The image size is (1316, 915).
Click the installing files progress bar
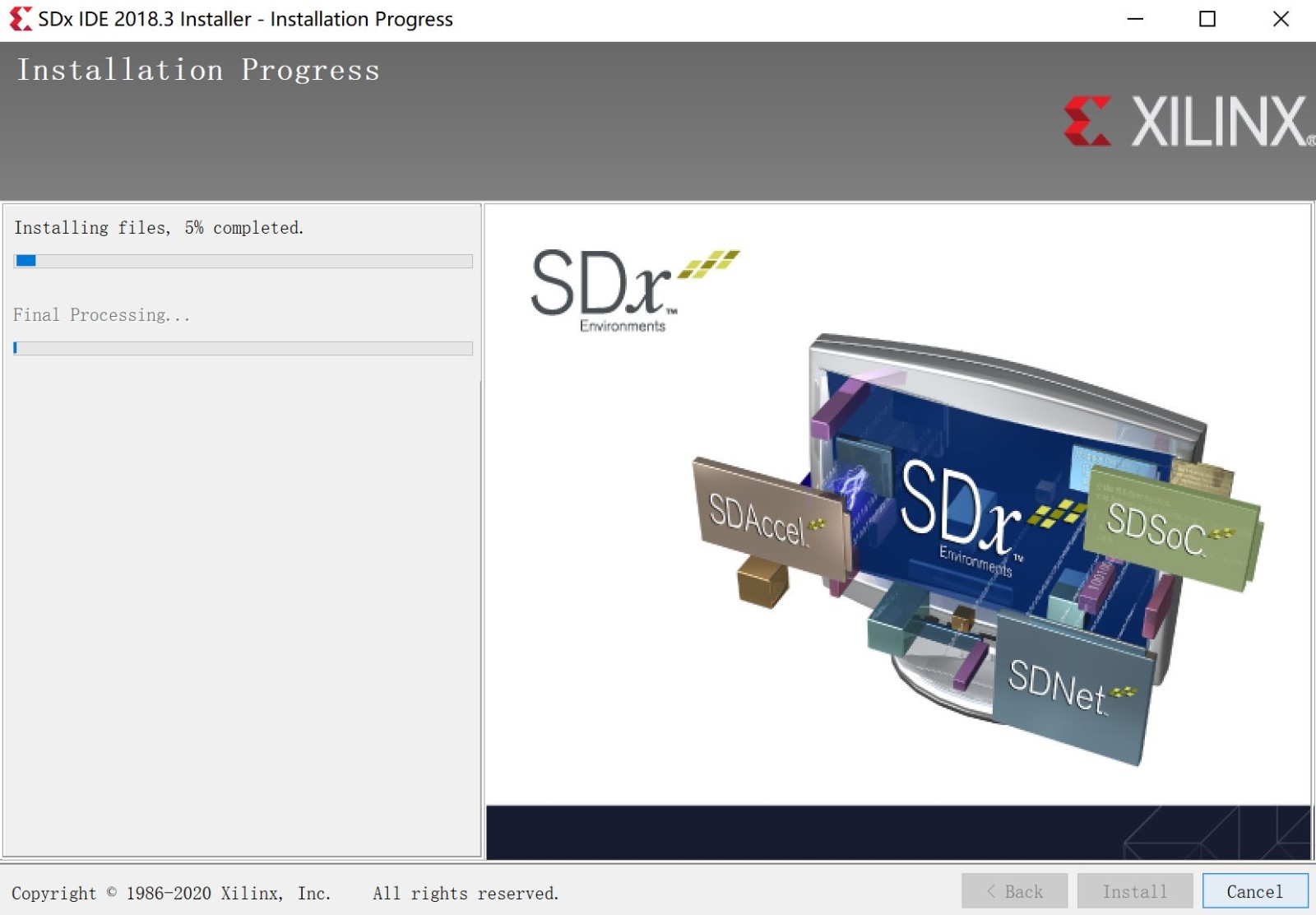(x=243, y=261)
